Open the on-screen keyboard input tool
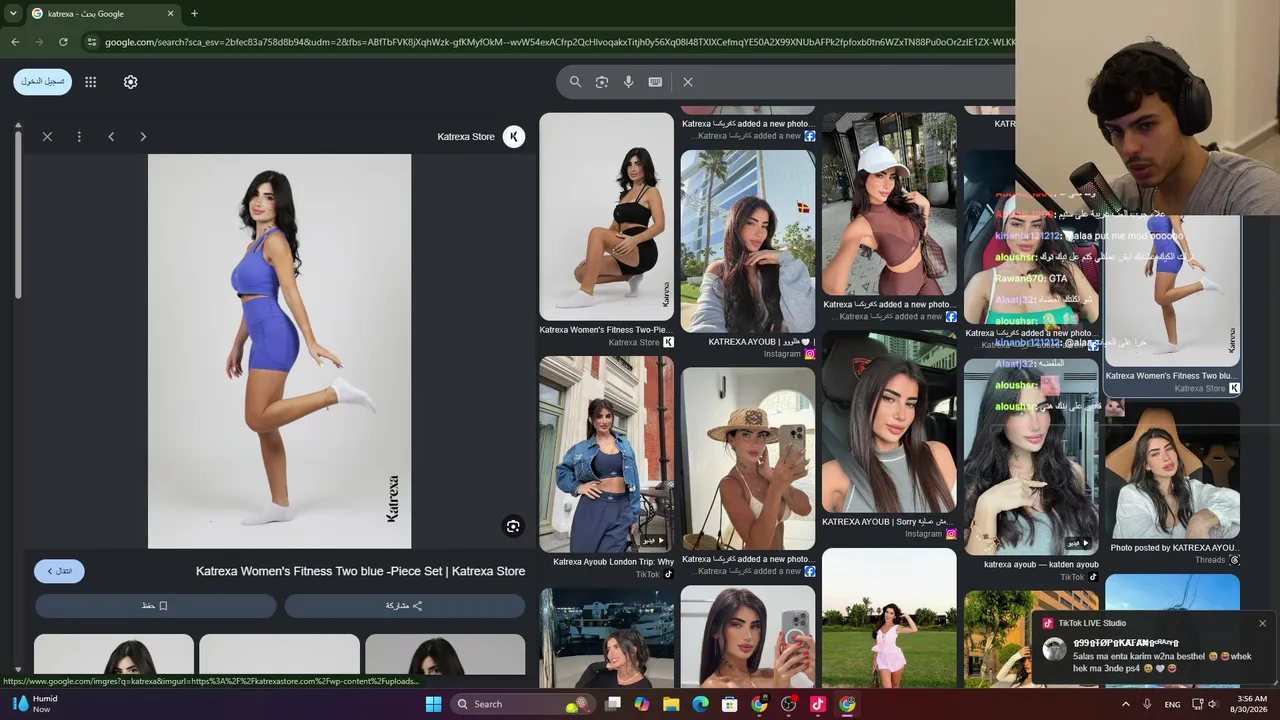Image resolution: width=1280 pixels, height=720 pixels. point(655,82)
